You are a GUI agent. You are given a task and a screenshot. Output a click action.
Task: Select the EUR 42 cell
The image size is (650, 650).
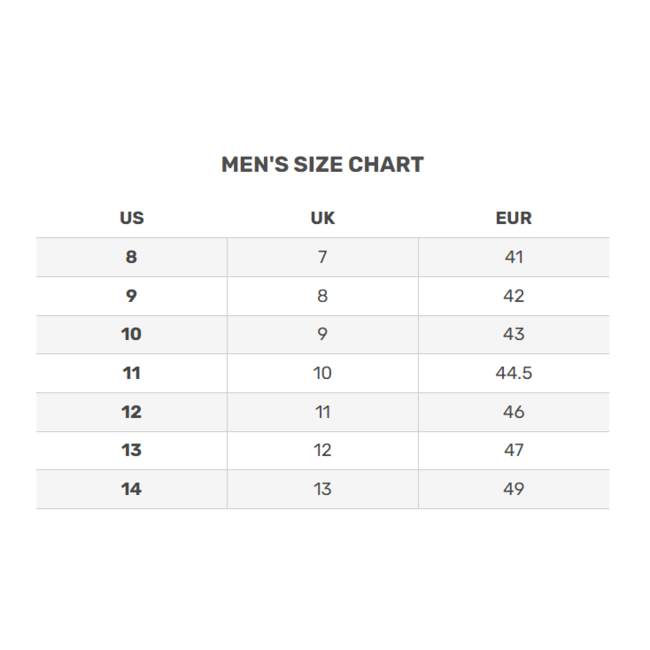tap(513, 296)
